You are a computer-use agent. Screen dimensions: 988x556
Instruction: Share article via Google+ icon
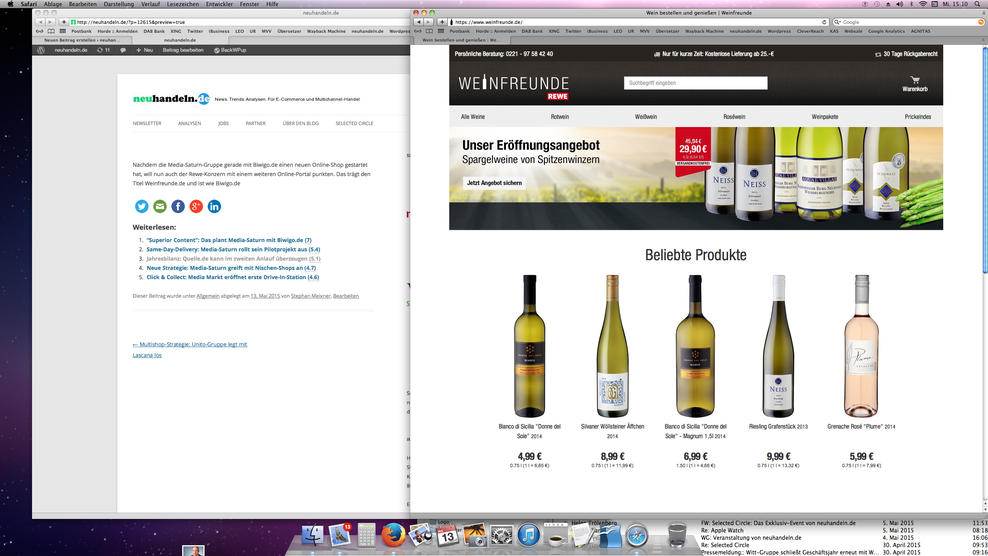point(196,206)
